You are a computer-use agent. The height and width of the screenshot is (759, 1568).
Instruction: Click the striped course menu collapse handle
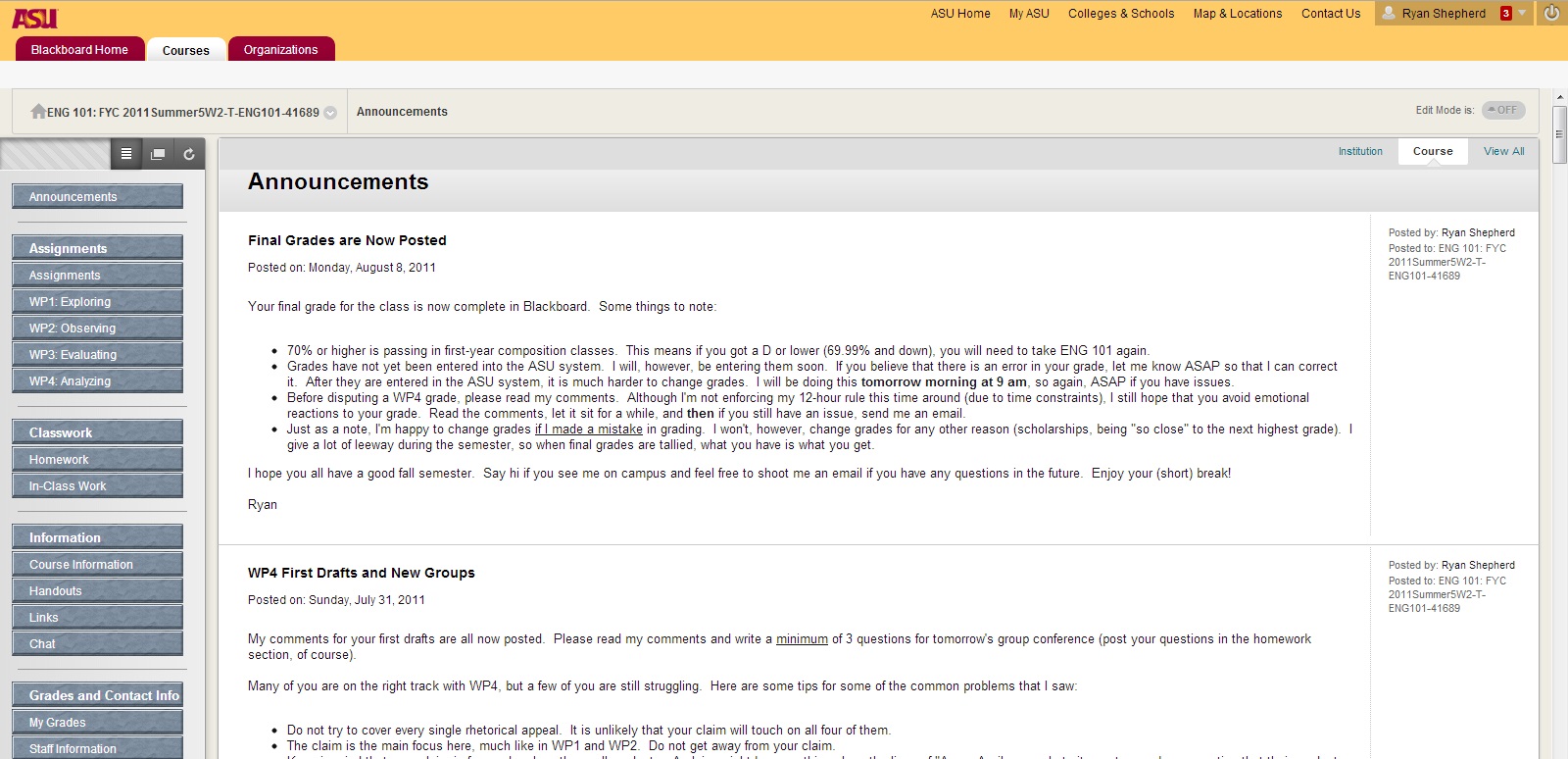click(55, 154)
